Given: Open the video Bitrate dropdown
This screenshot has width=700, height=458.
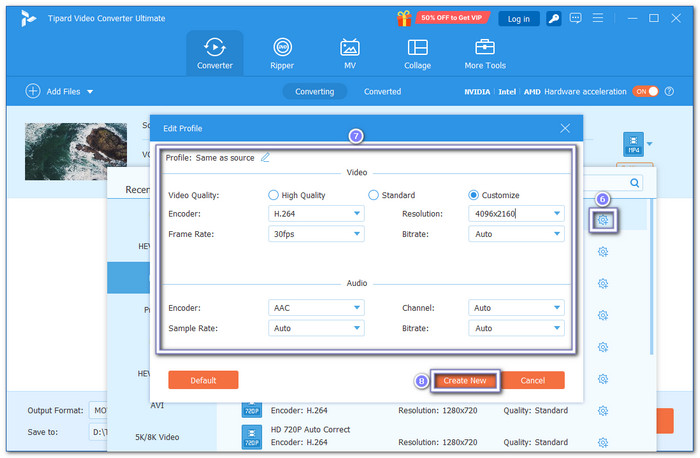Looking at the screenshot, I should click(516, 234).
